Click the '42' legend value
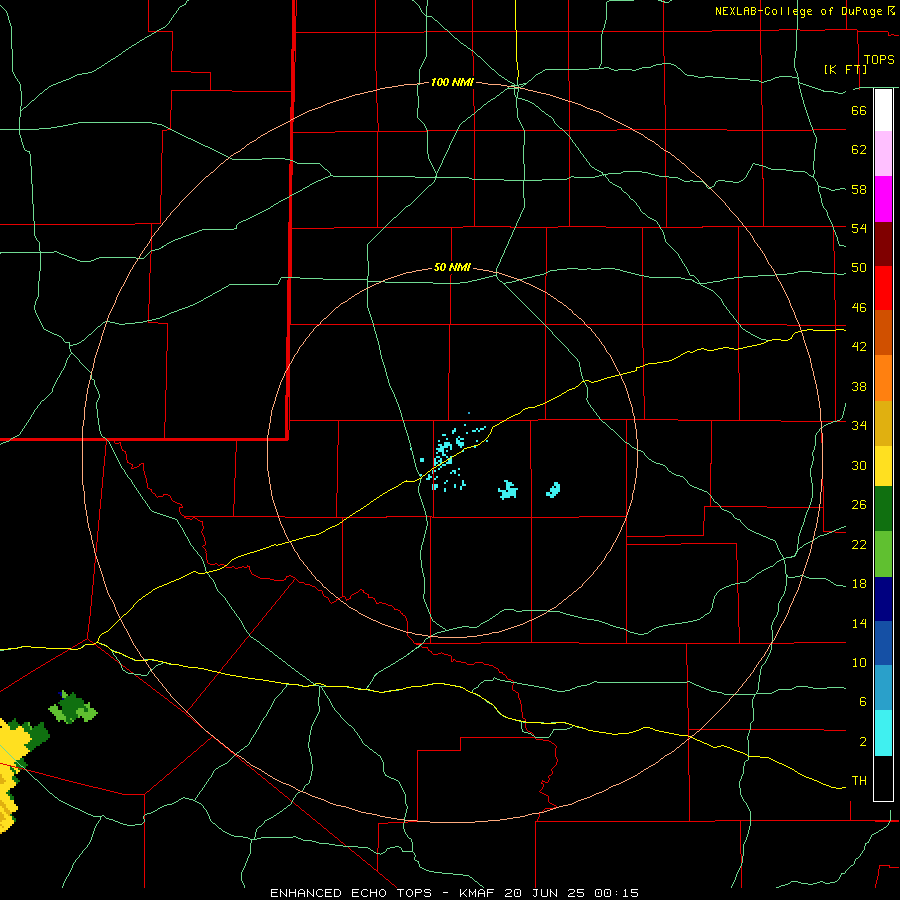This screenshot has height=900, width=900. [859, 347]
